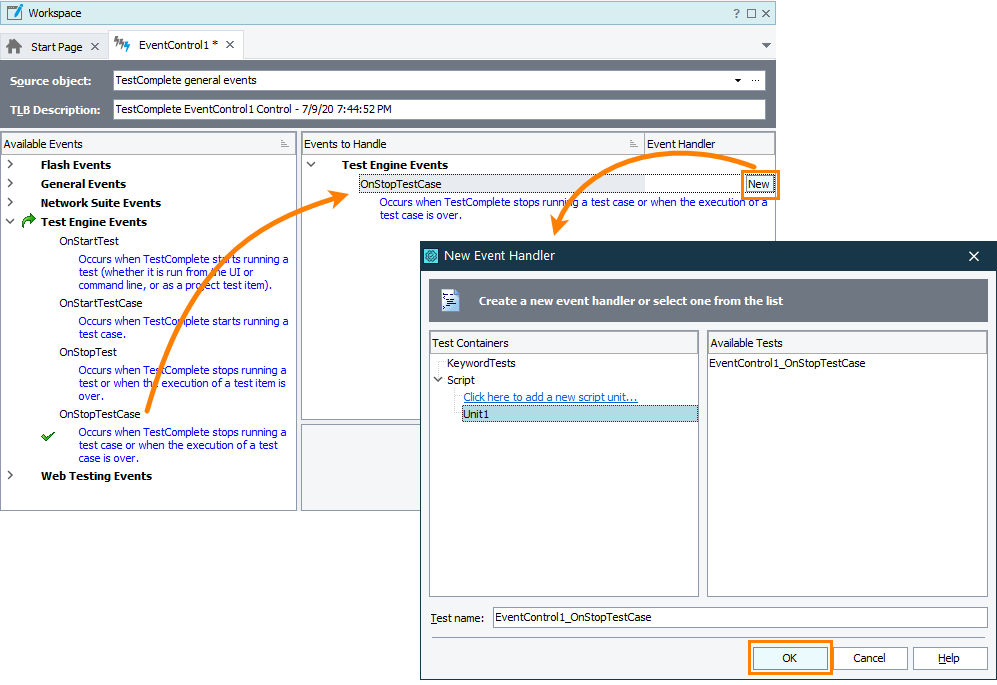Click the lightning icon on the EventControl1 tab
This screenshot has width=997, height=685.
point(120,45)
